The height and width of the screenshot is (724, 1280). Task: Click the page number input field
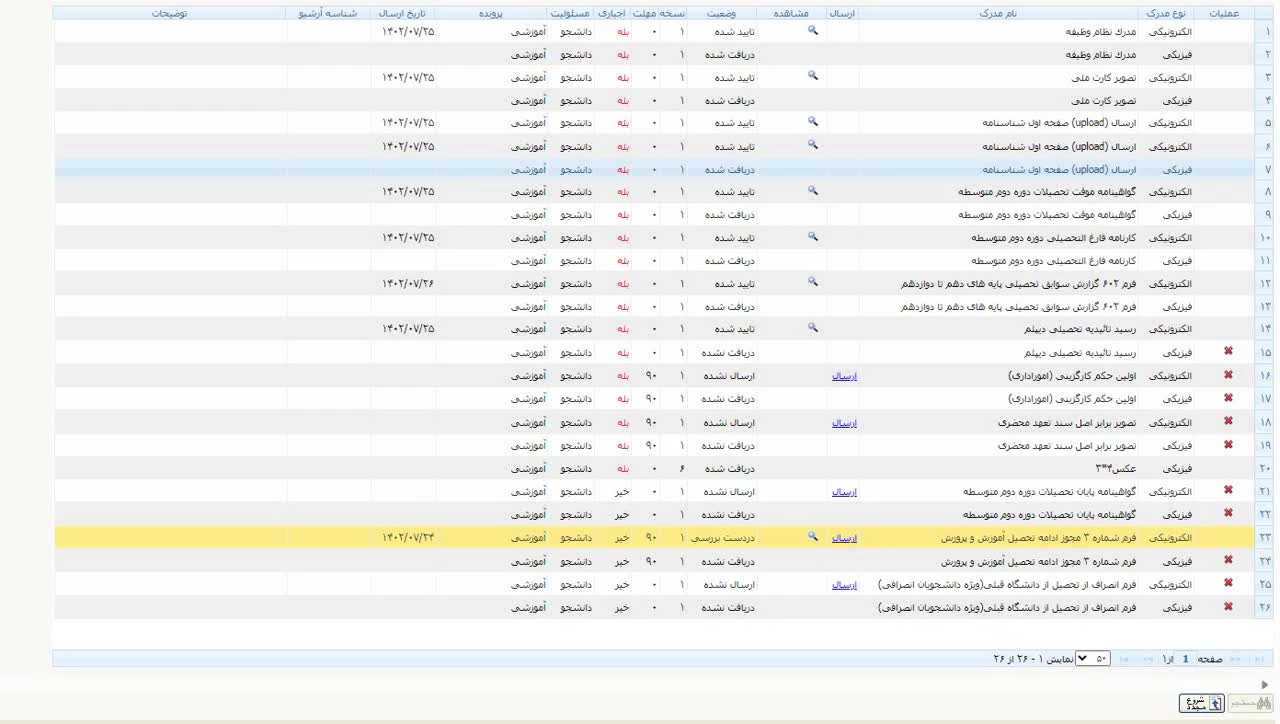tap(1185, 659)
